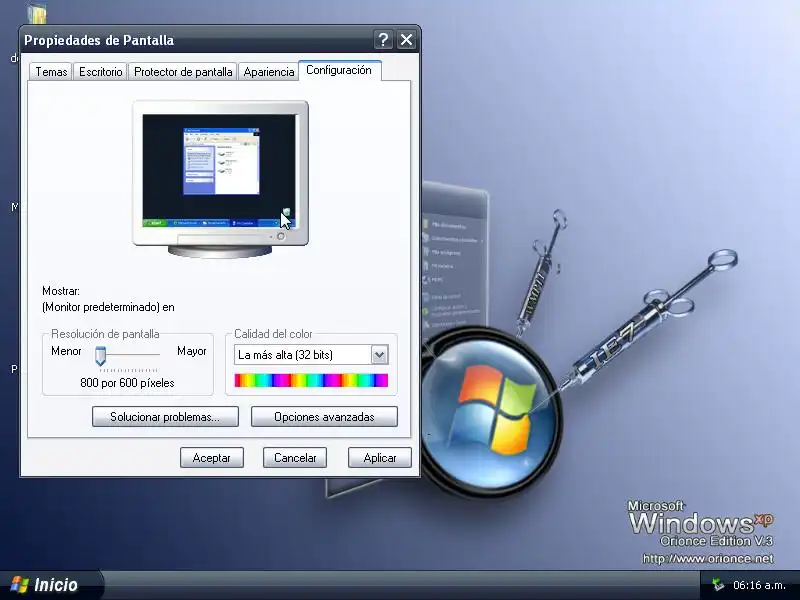This screenshot has width=800, height=600.
Task: Click the desktop folder icon behind the dialog
Action: click(37, 14)
